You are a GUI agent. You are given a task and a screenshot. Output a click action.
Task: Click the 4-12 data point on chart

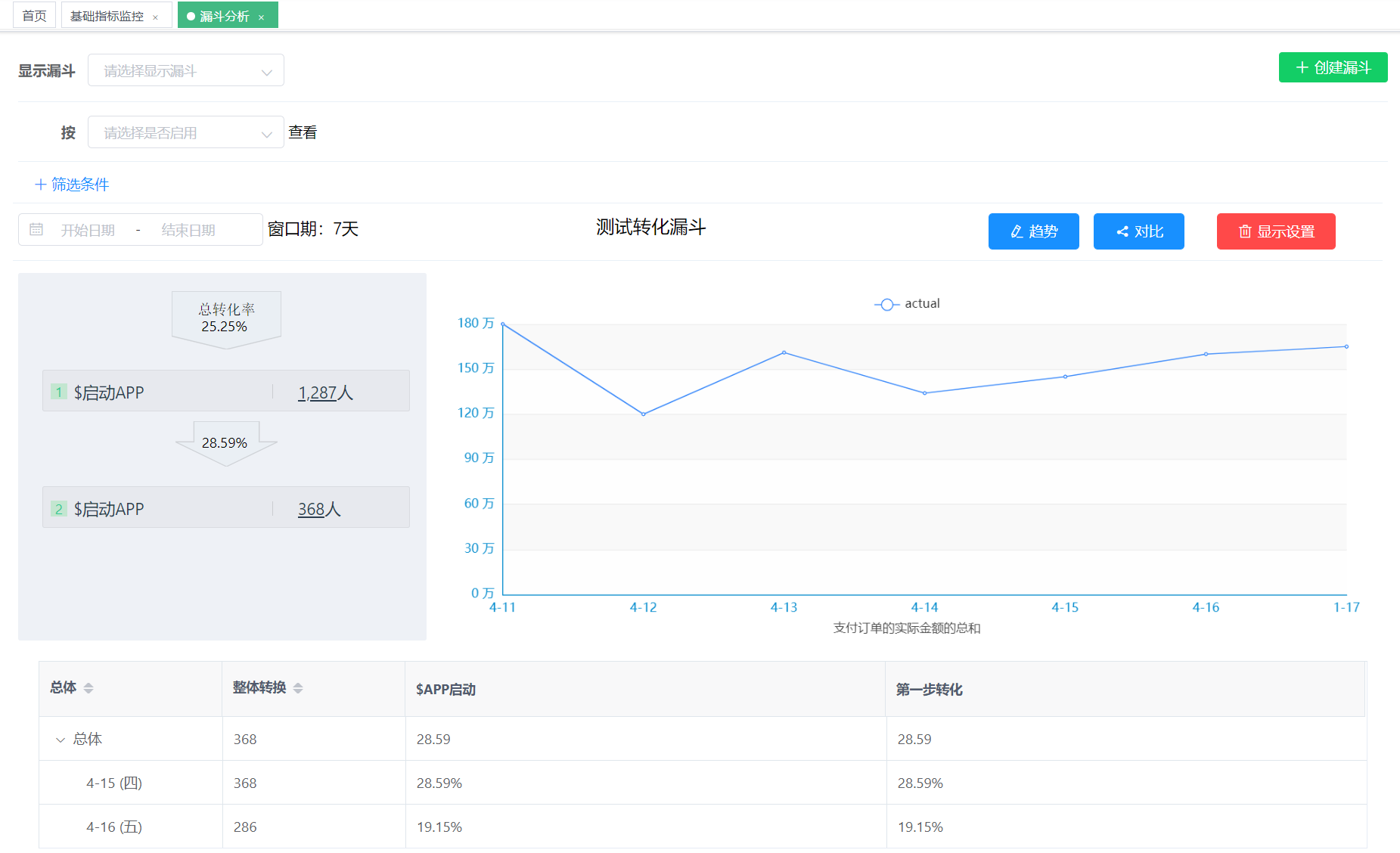click(x=644, y=414)
